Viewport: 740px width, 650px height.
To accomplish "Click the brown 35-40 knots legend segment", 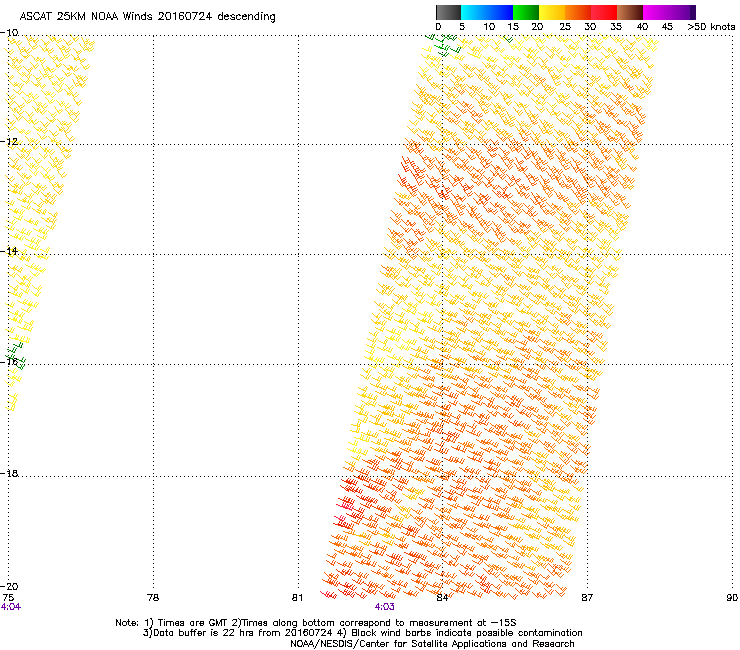I will point(630,12).
